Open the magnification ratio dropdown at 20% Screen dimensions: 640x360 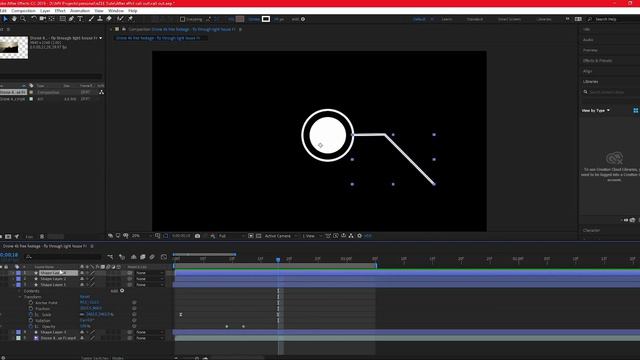(x=141, y=236)
